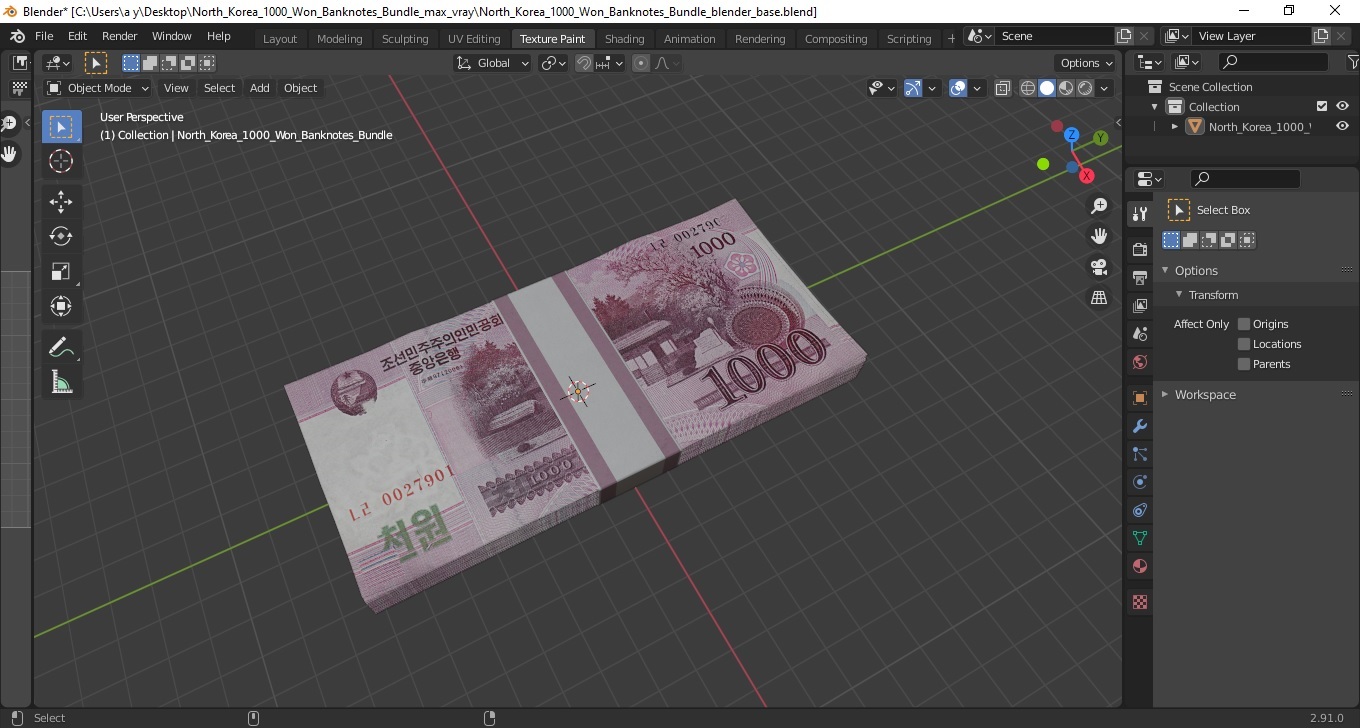Switch to material preview shading

tap(1066, 88)
